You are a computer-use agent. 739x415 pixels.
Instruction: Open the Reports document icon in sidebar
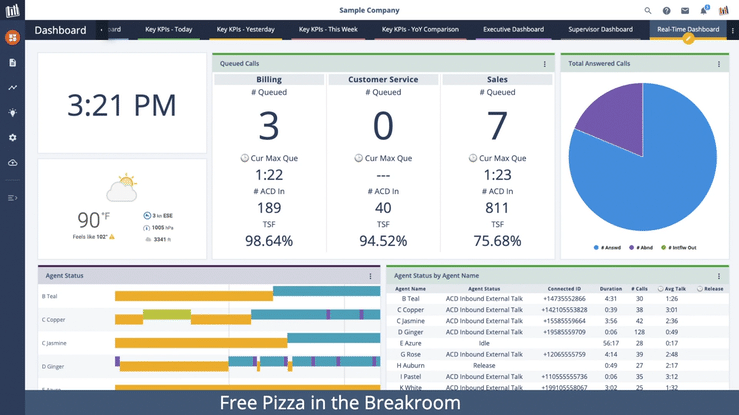pyautogui.click(x=12, y=63)
